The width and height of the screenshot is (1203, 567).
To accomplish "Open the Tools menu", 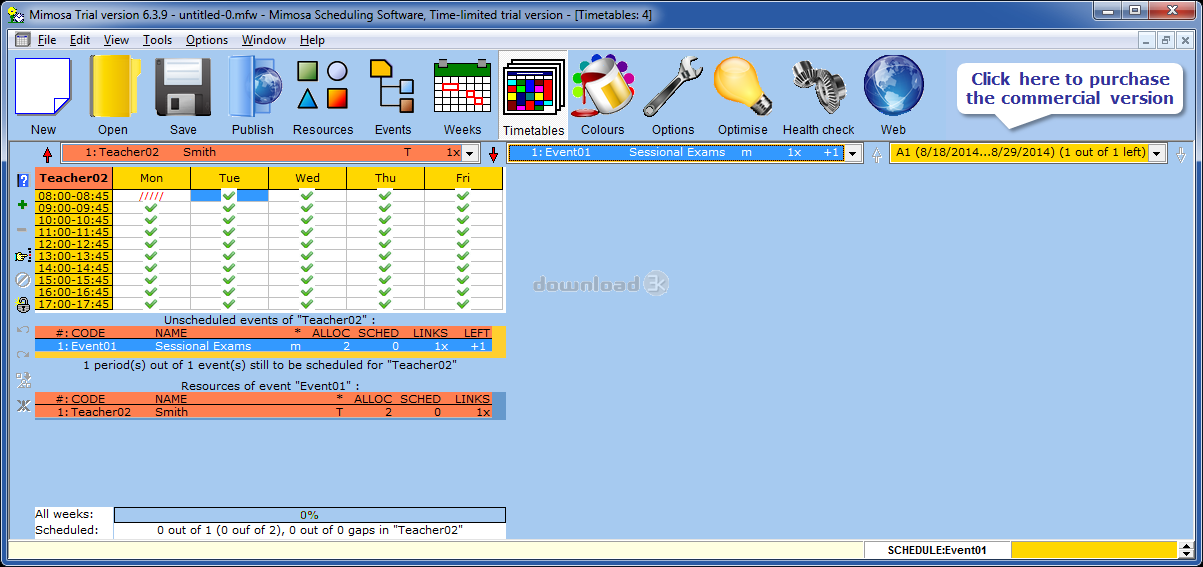I will [157, 40].
